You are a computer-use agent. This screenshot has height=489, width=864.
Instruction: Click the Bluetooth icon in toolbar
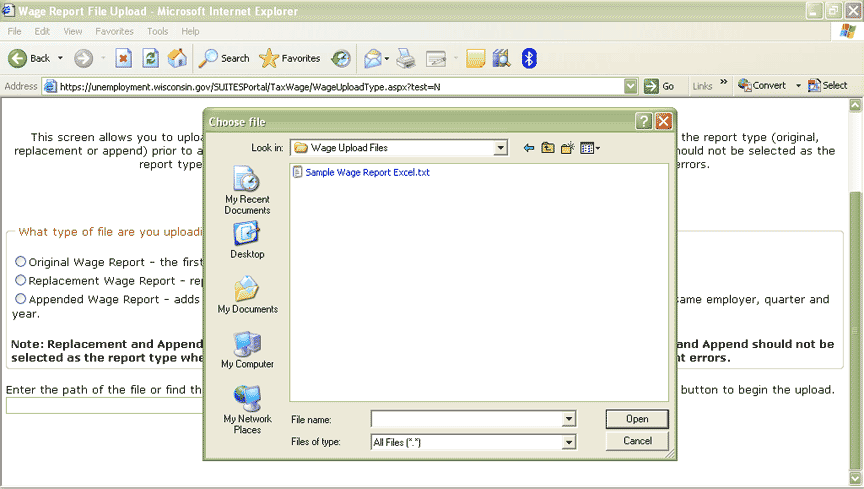[x=529, y=58]
